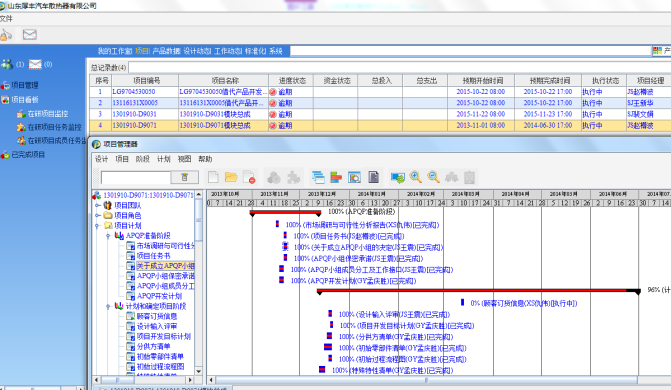Select the 顾客订货信息 tree item
671x390 pixels.
157,316
